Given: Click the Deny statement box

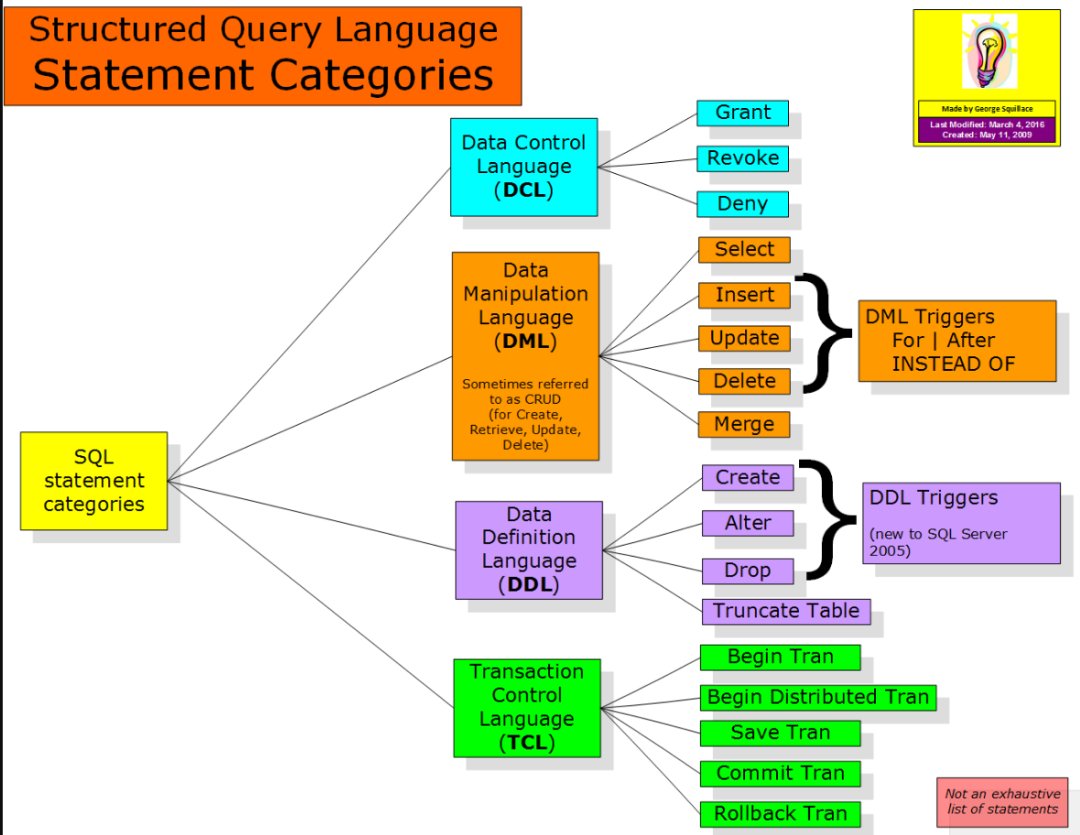Looking at the screenshot, I should [742, 204].
